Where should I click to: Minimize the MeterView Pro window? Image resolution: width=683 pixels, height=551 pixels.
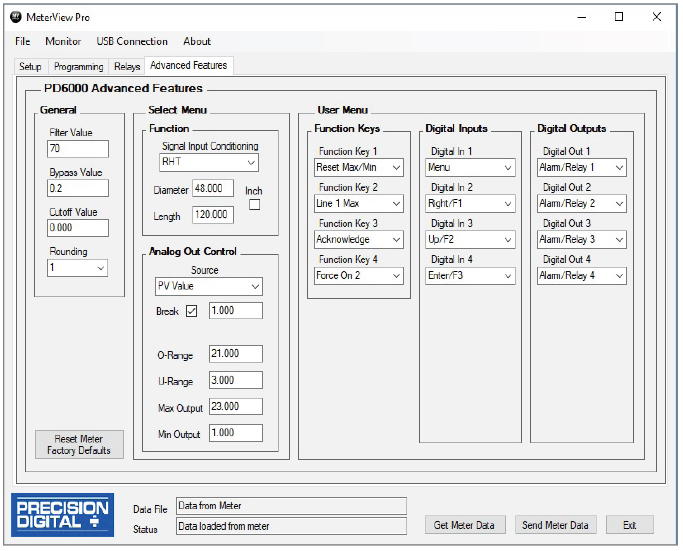click(x=582, y=17)
